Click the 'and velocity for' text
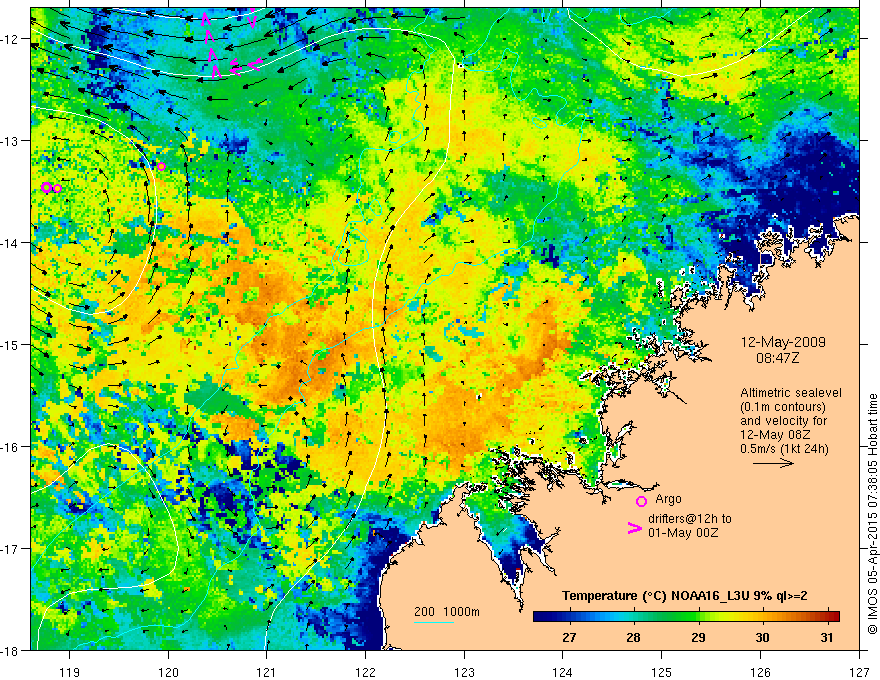The image size is (880, 680). pyautogui.click(x=783, y=421)
